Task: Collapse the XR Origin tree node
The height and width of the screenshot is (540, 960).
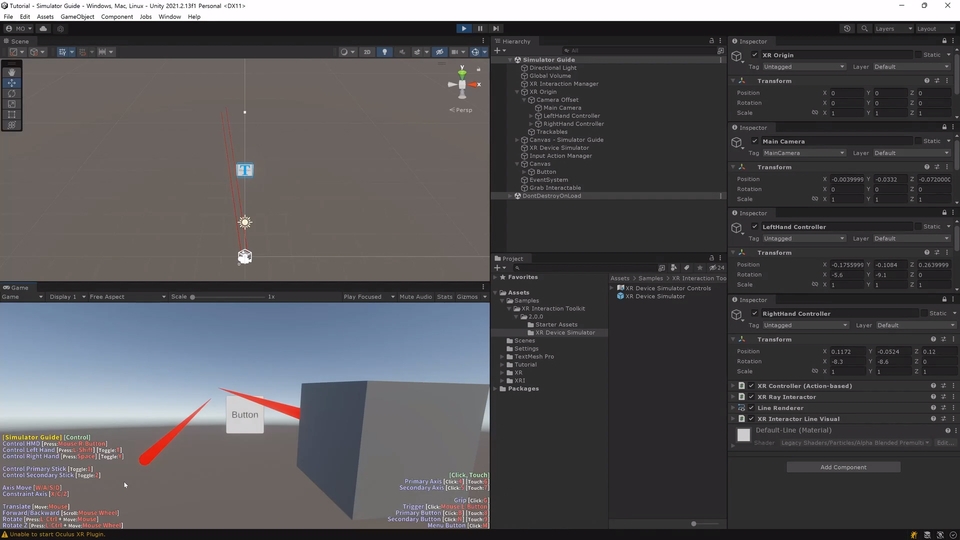Action: [x=517, y=92]
